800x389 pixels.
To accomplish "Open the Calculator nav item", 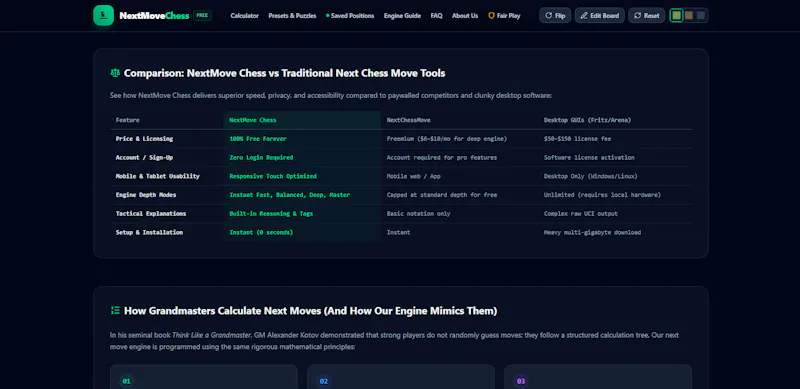I will pos(244,16).
